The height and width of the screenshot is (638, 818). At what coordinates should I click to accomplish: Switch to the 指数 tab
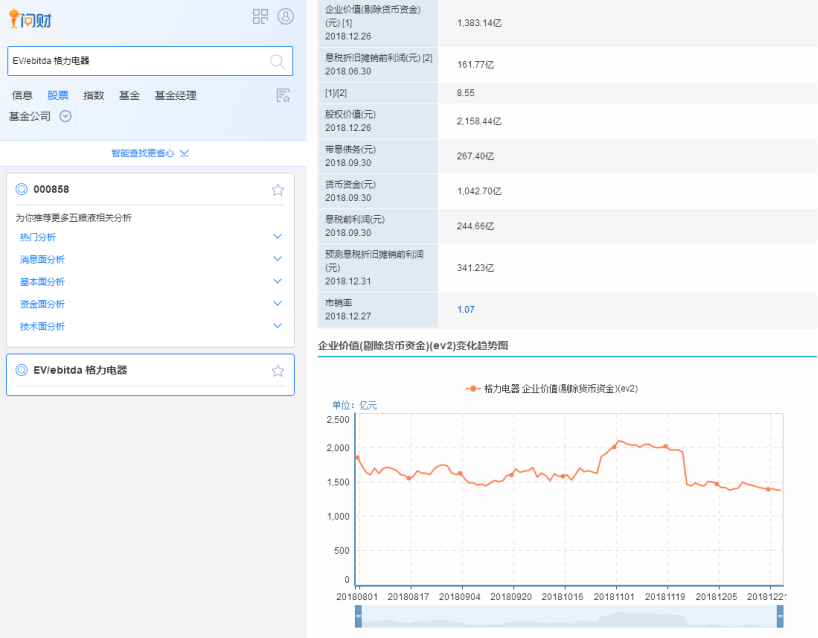pyautogui.click(x=93, y=95)
